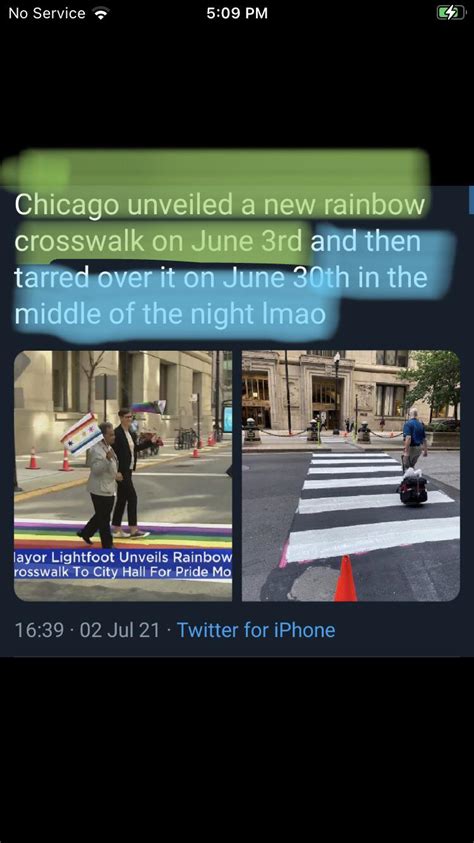The image size is (474, 843).
Task: Tap the large orange cone in right photo
Action: click(x=346, y=578)
